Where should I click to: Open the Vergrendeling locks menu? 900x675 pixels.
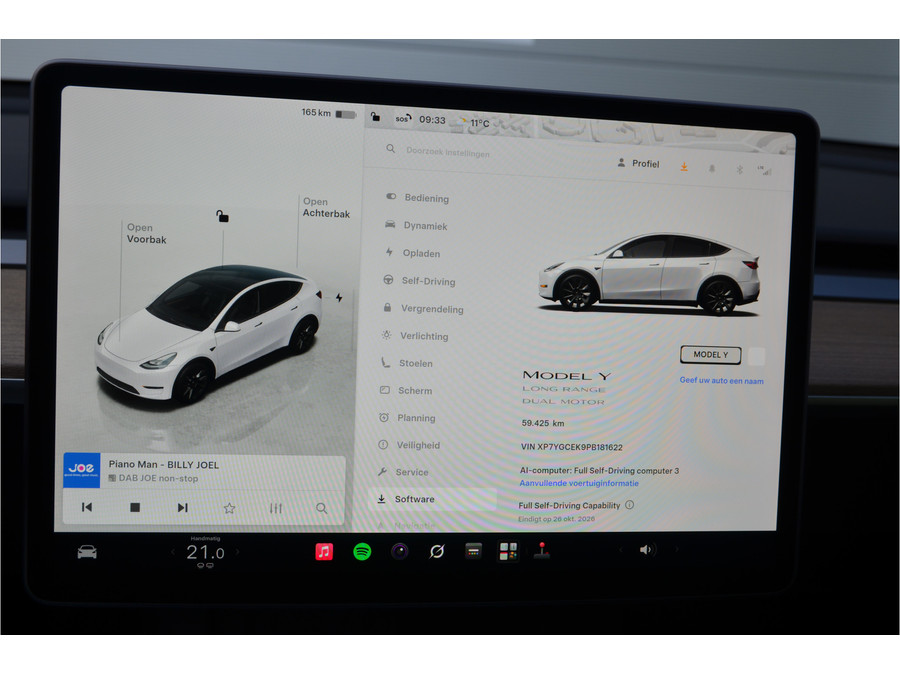(x=423, y=309)
